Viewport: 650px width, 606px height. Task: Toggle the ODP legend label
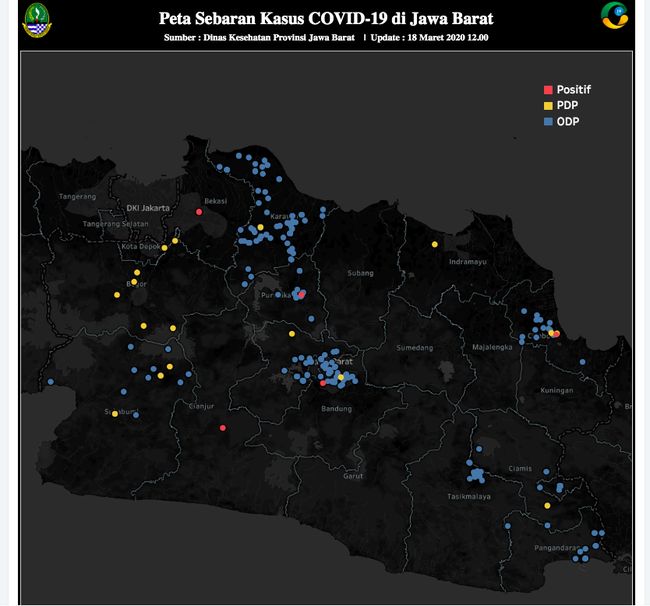[x=568, y=121]
